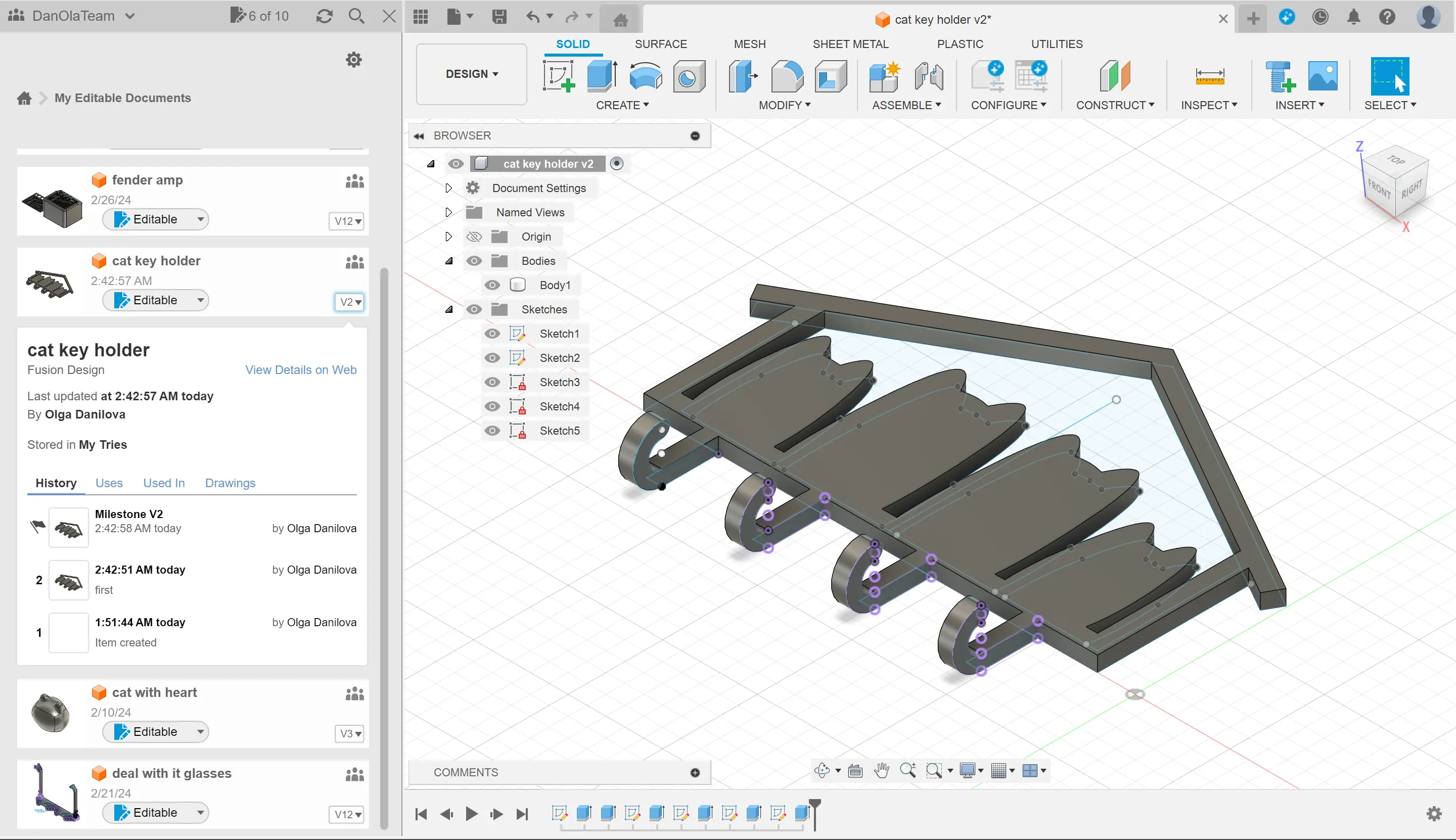Click the Save icon

coord(499,17)
